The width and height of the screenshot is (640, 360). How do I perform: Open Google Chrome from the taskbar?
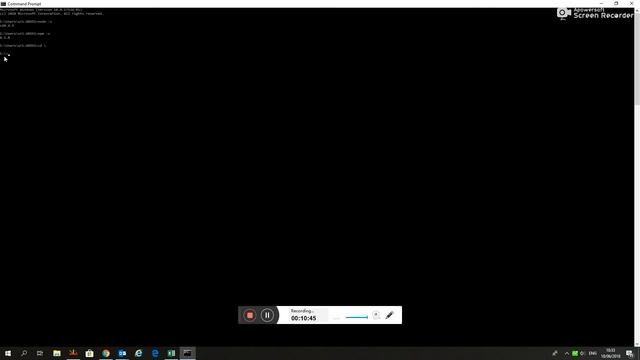[x=106, y=353]
